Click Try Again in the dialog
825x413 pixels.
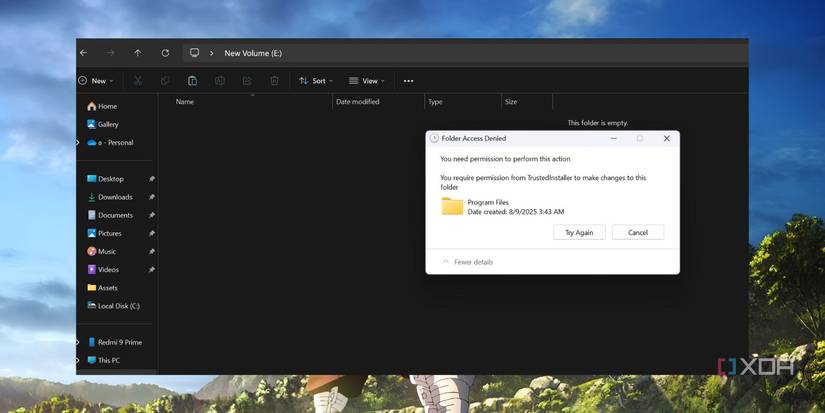pos(579,233)
